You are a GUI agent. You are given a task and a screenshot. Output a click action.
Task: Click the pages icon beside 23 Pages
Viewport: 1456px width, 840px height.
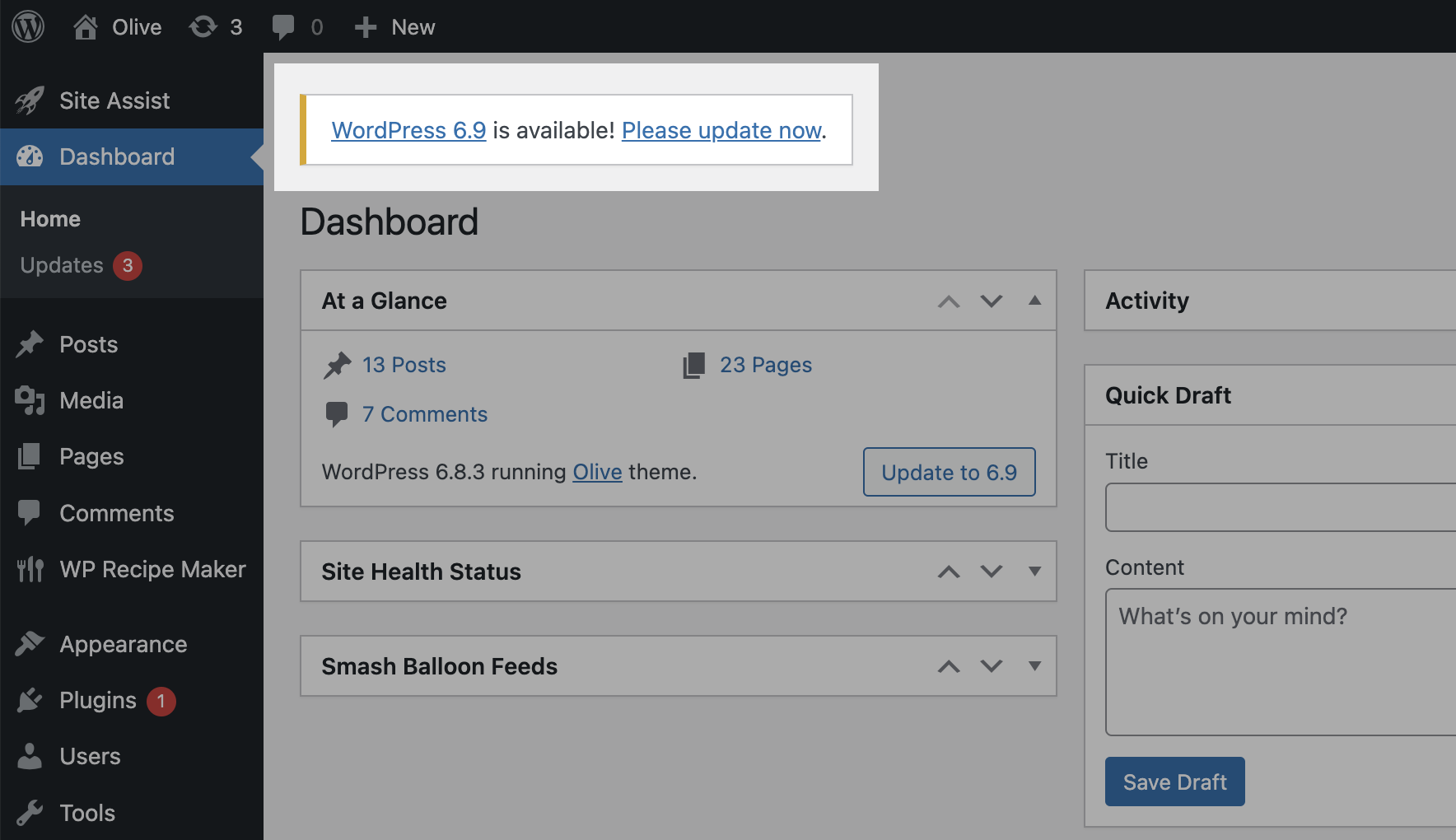click(694, 365)
